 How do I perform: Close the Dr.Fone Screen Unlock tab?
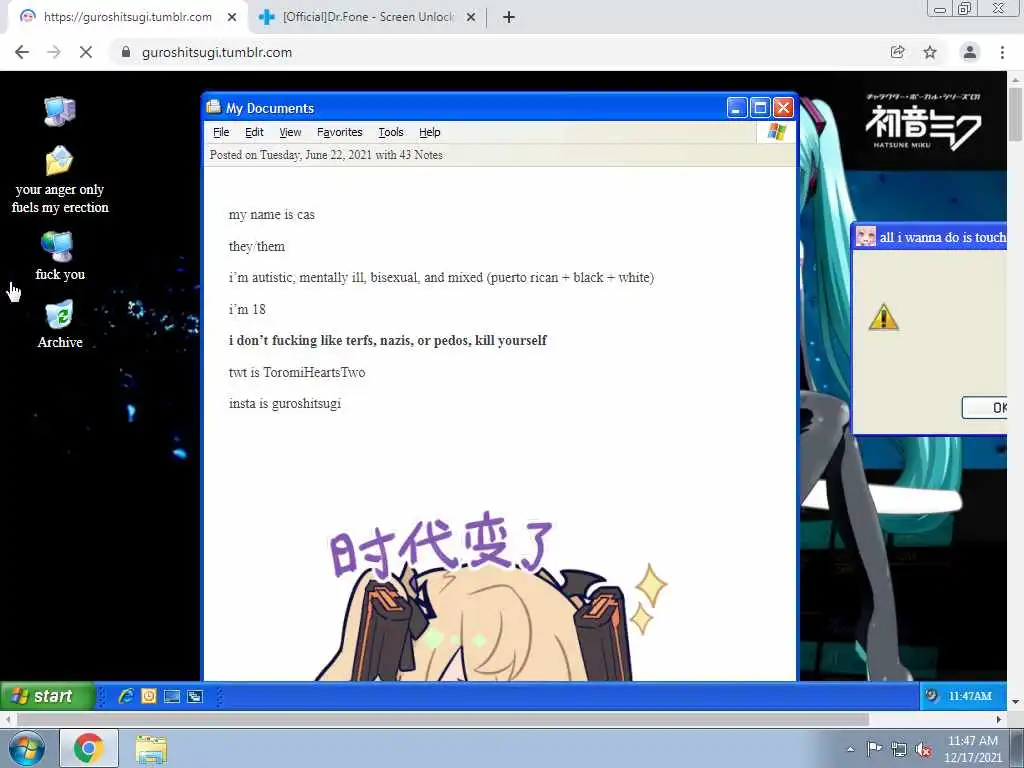point(471,17)
